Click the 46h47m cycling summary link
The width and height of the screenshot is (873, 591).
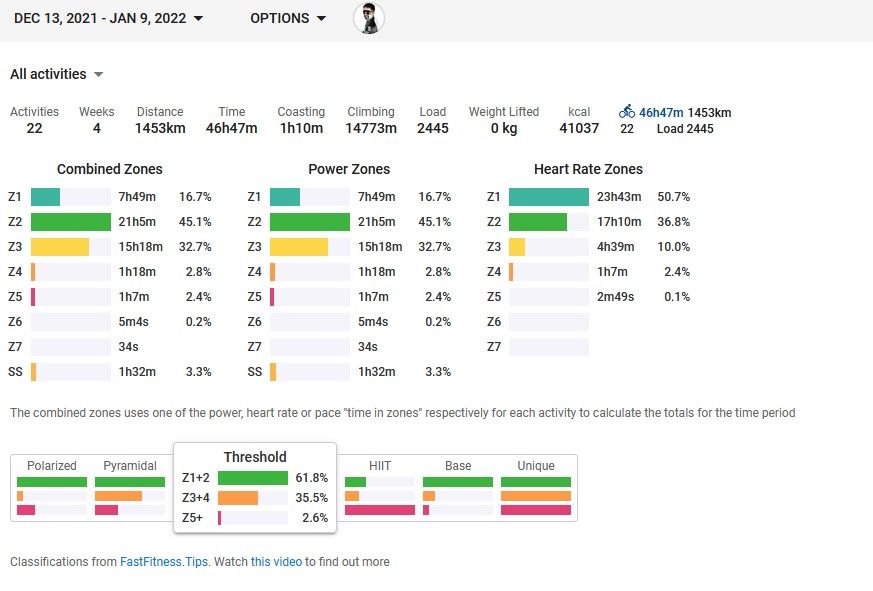coord(661,112)
